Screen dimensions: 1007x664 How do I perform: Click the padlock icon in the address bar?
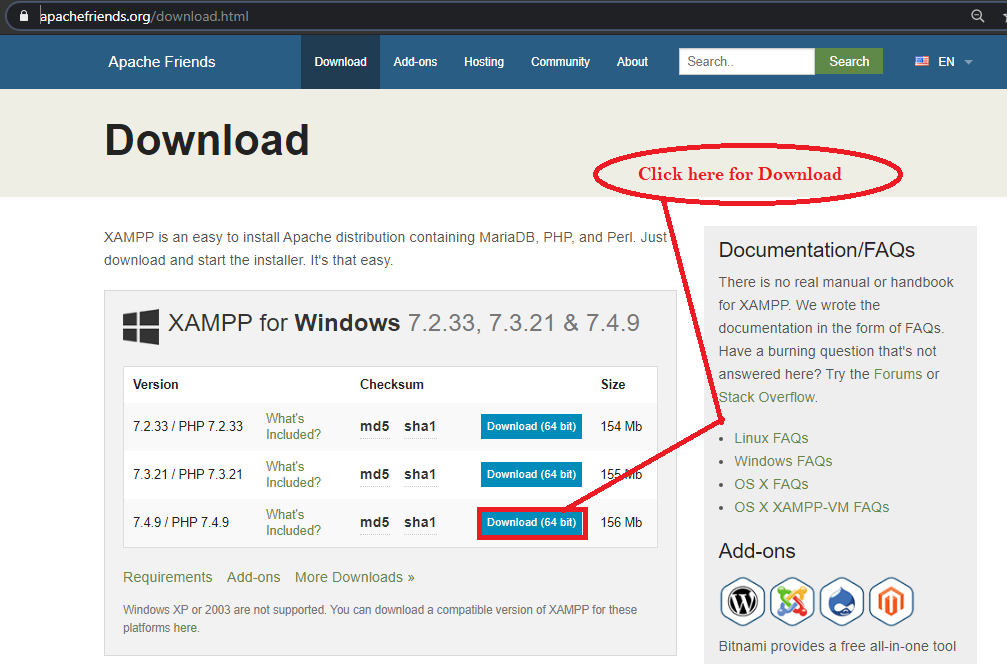coord(24,16)
